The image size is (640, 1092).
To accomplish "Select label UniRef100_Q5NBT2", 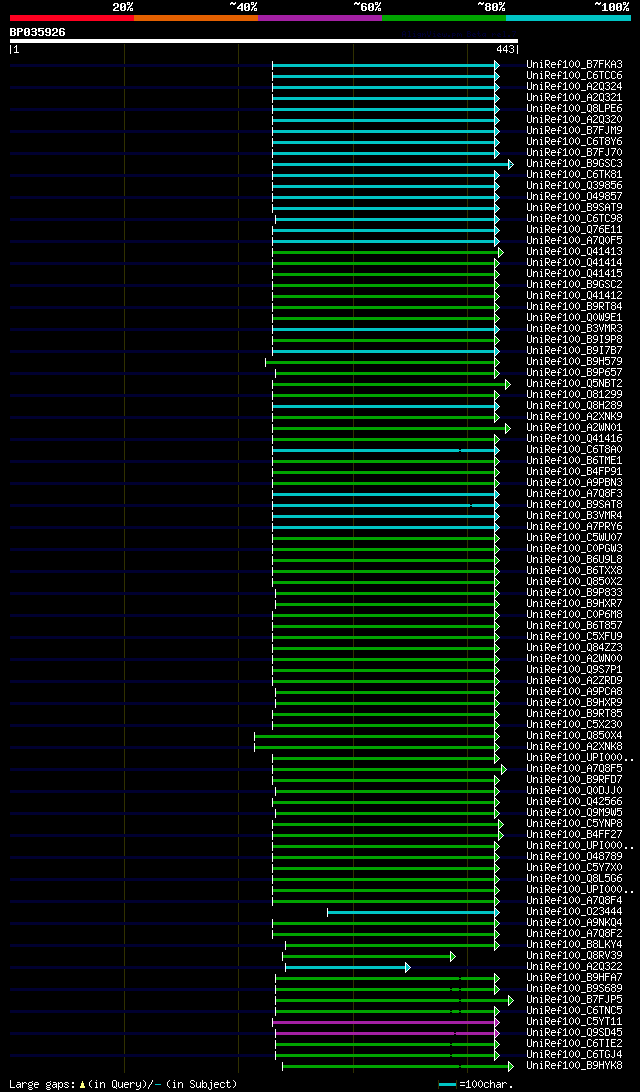I will pyautogui.click(x=575, y=383).
